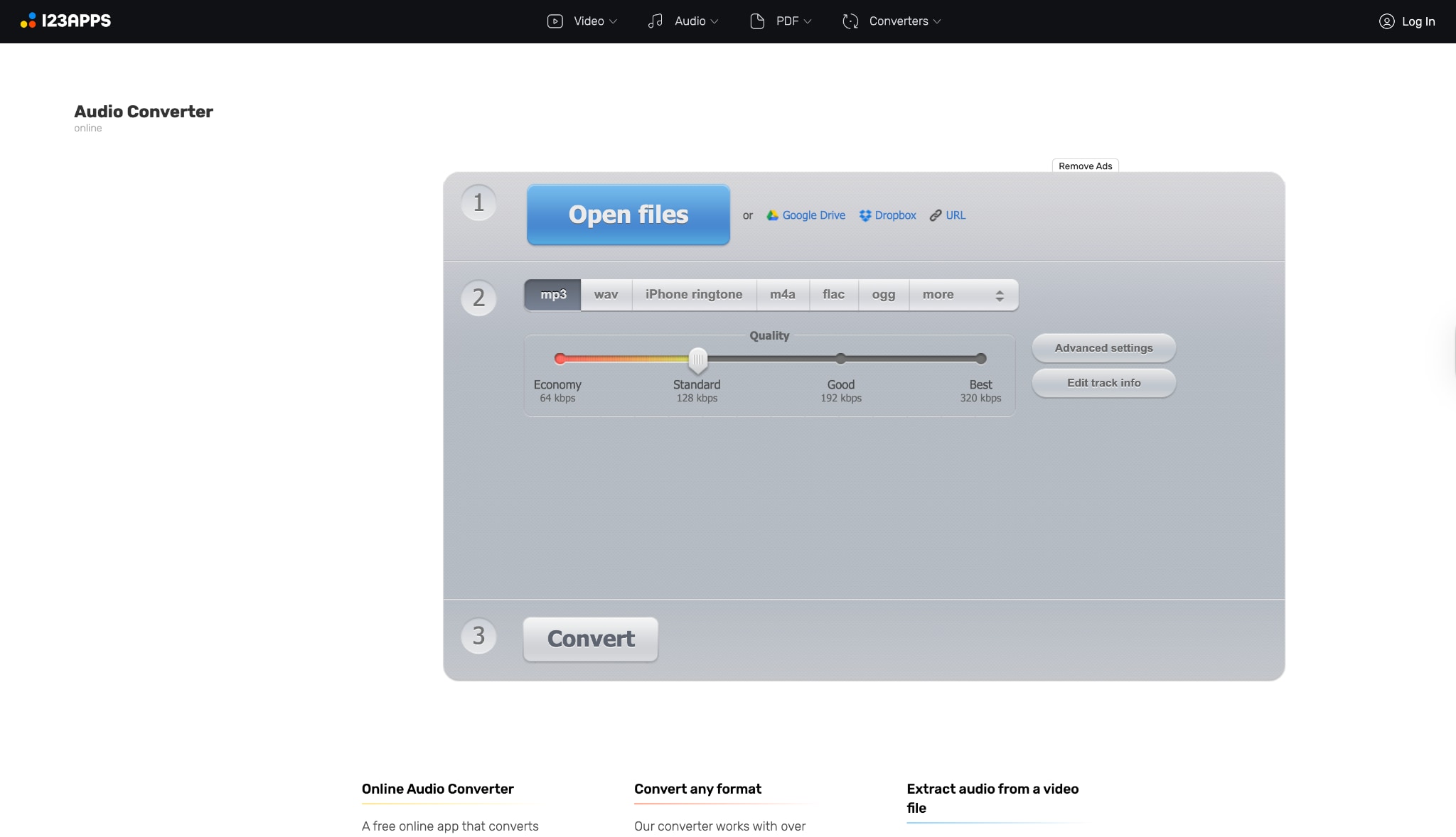Expand the Audio dropdown
Viewport: 1456px width, 837px height.
689,21
